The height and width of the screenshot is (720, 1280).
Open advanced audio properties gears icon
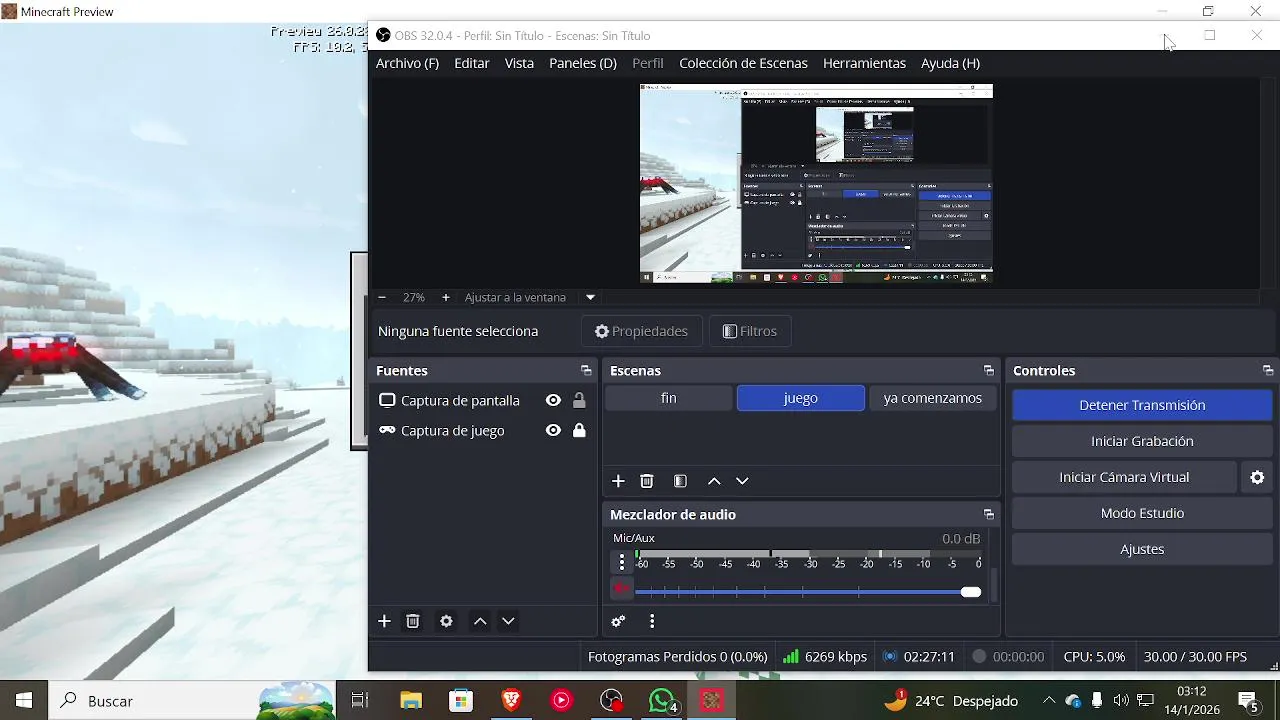point(618,621)
